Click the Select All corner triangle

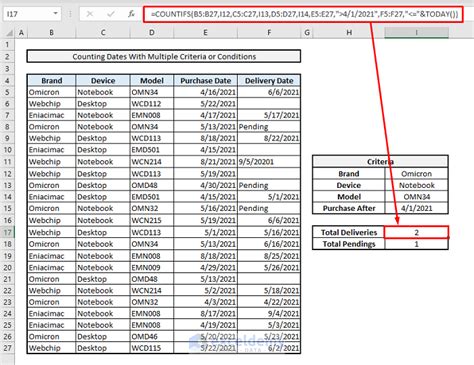pos(9,33)
